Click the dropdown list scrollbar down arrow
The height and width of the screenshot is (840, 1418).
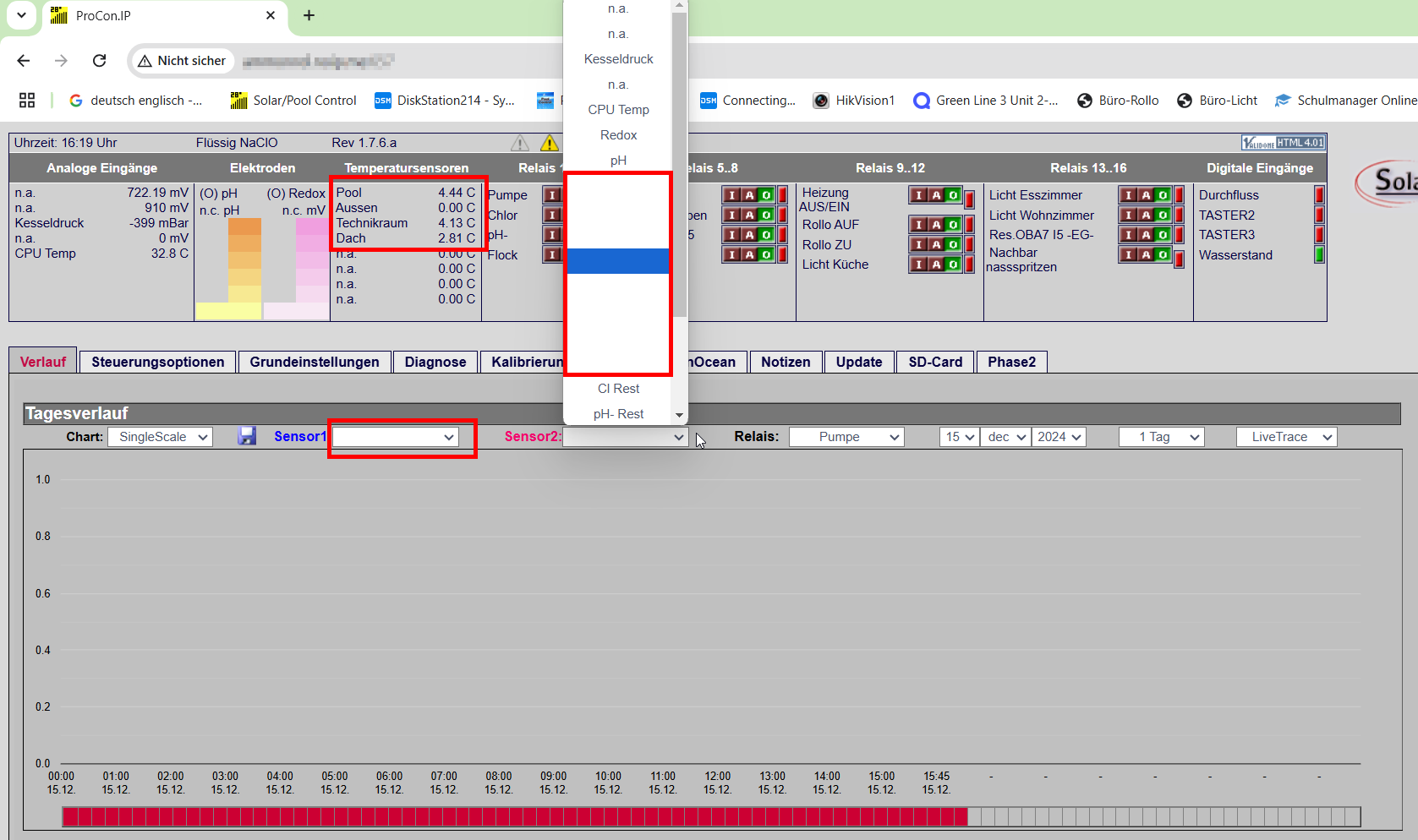coord(679,415)
